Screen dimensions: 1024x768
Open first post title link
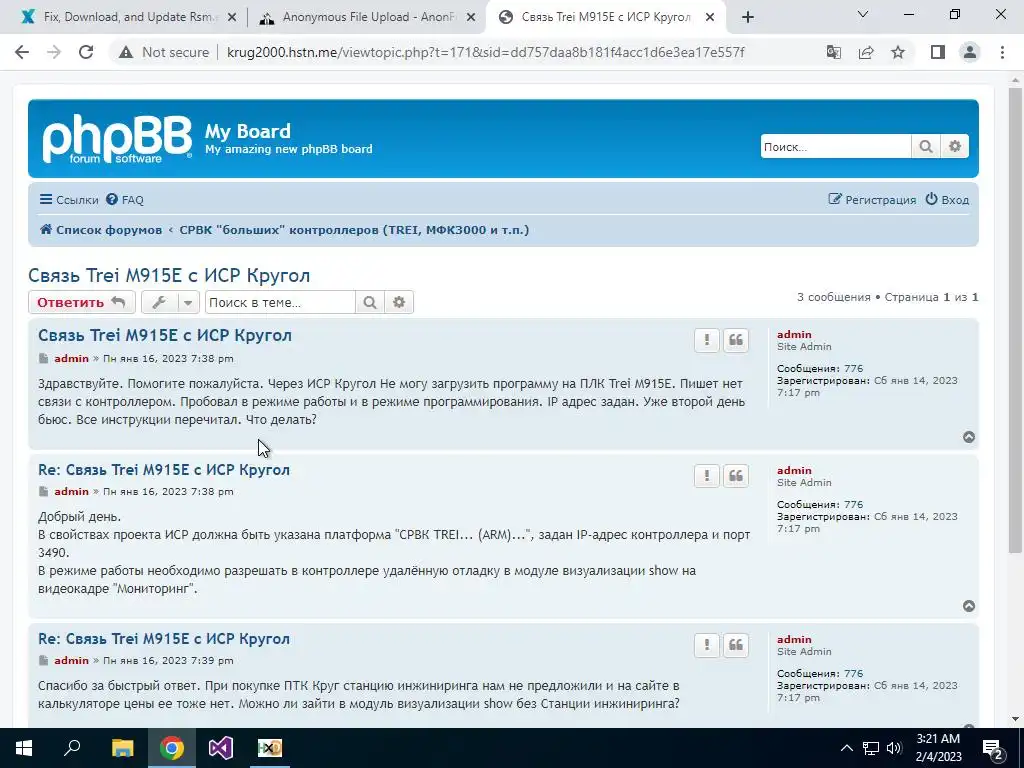[x=165, y=335]
